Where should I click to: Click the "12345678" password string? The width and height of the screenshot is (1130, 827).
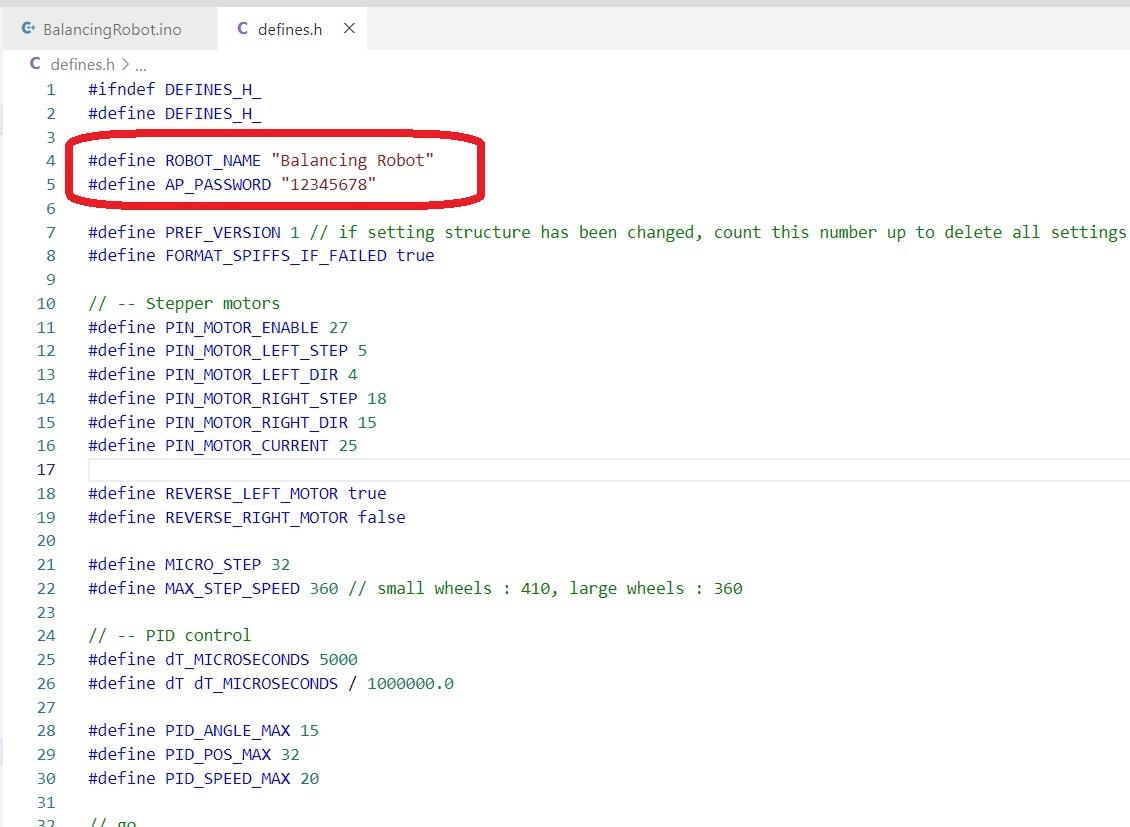tap(329, 184)
